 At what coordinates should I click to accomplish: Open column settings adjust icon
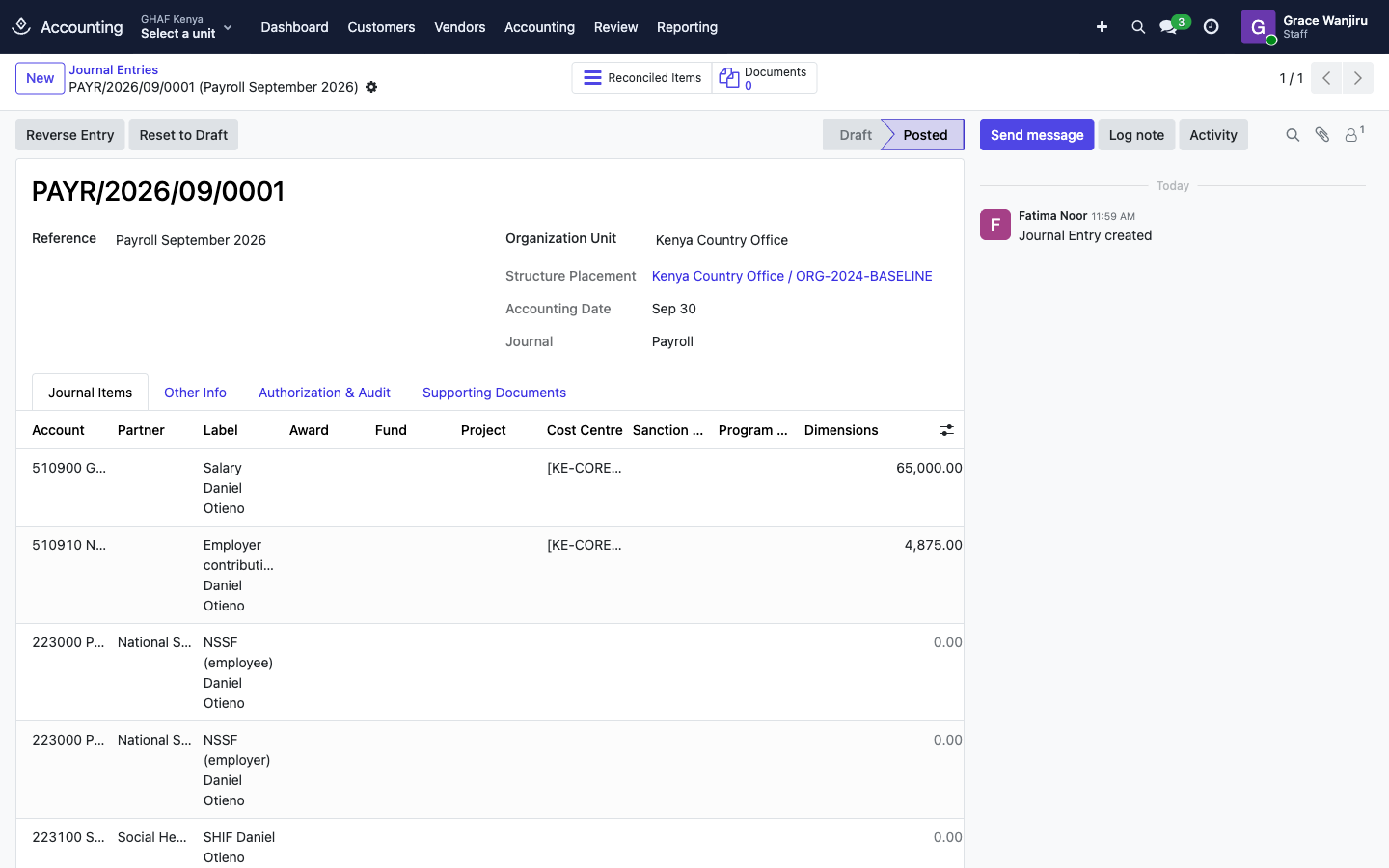[x=947, y=430]
